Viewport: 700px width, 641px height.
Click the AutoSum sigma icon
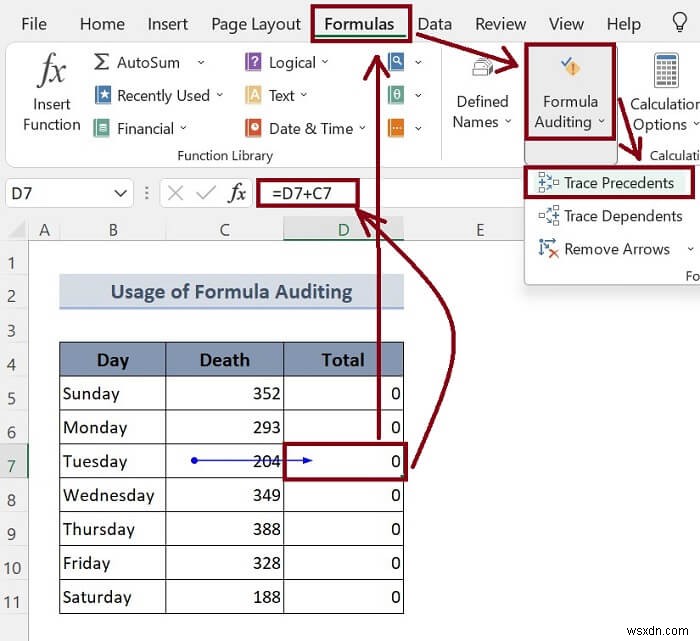point(101,62)
